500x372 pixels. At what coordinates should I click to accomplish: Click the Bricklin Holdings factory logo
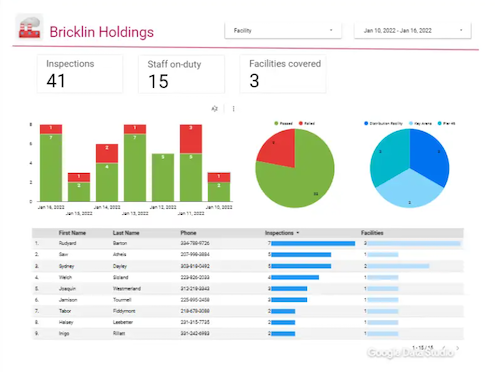29,27
